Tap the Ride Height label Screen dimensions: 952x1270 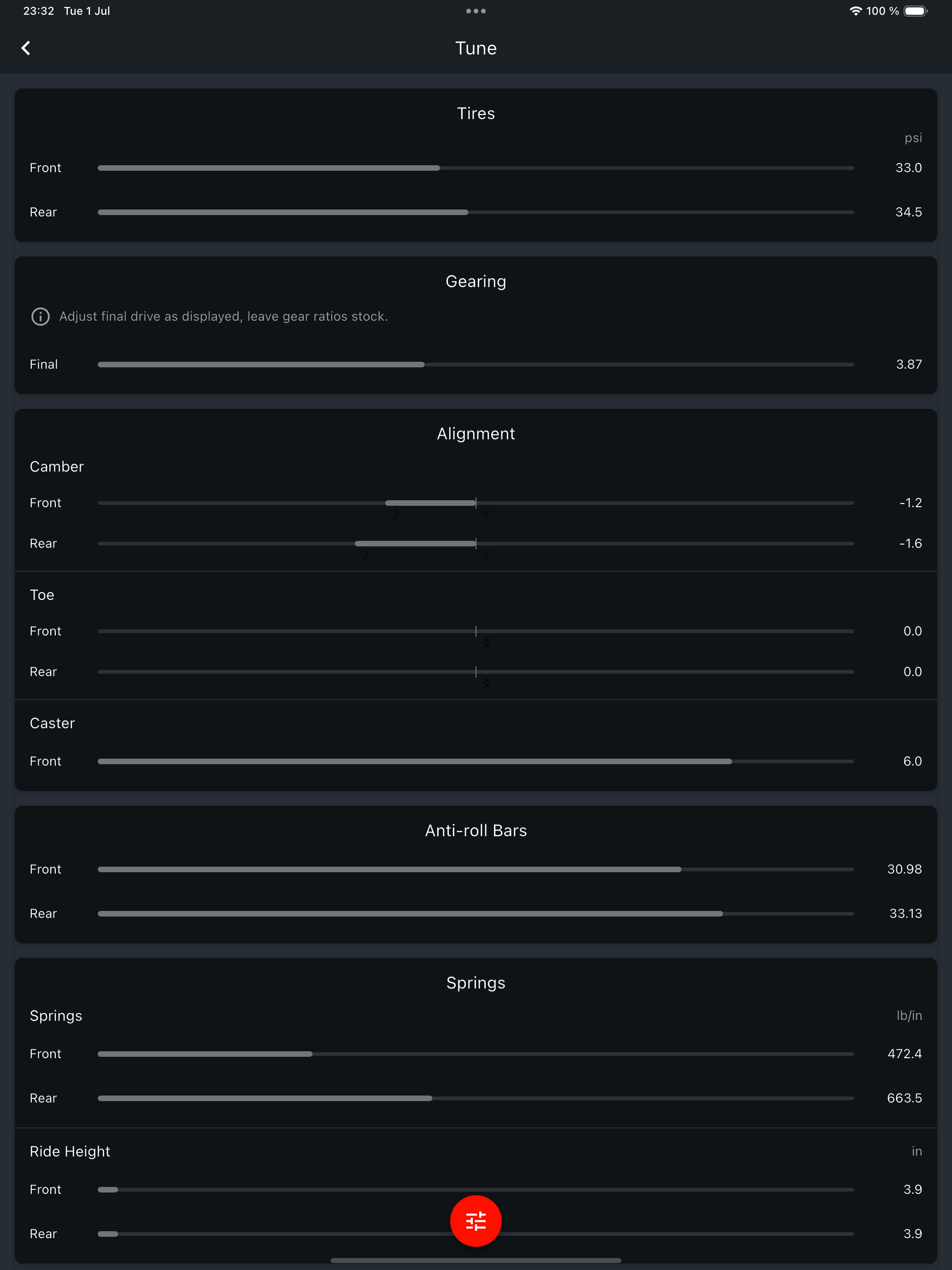click(x=70, y=1152)
